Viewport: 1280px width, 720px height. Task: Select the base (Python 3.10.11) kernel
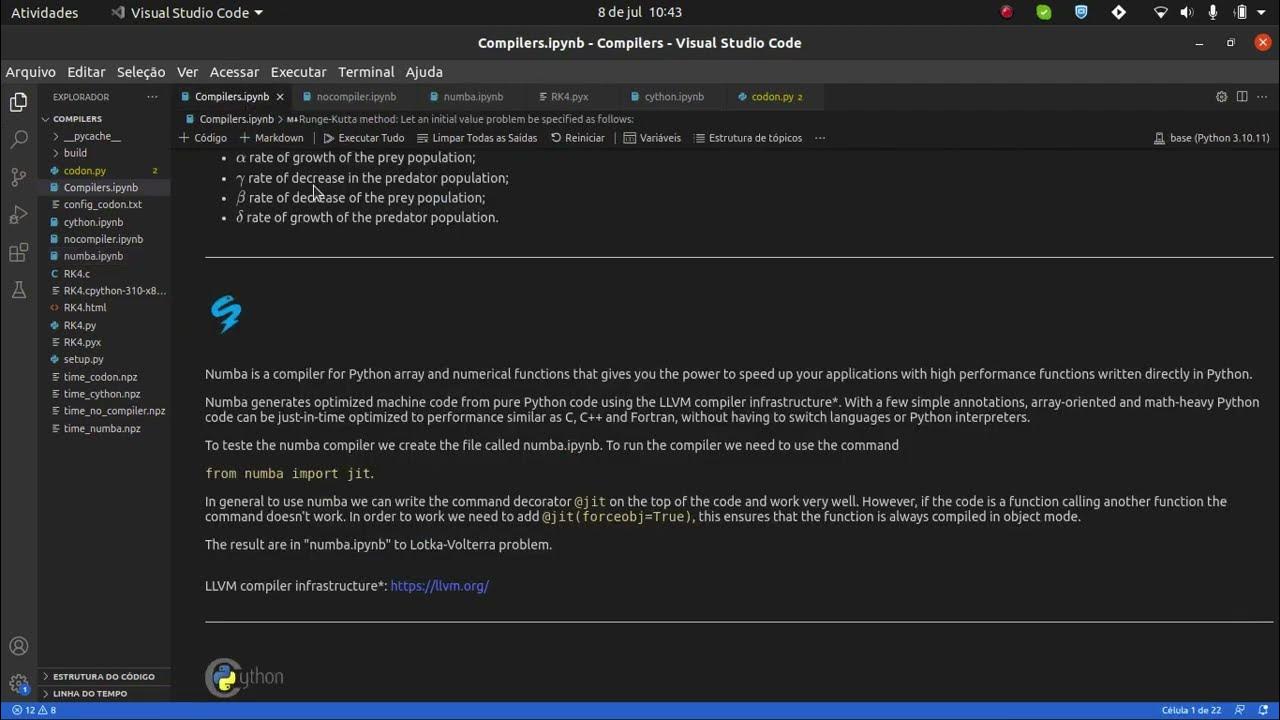pyautogui.click(x=1211, y=138)
